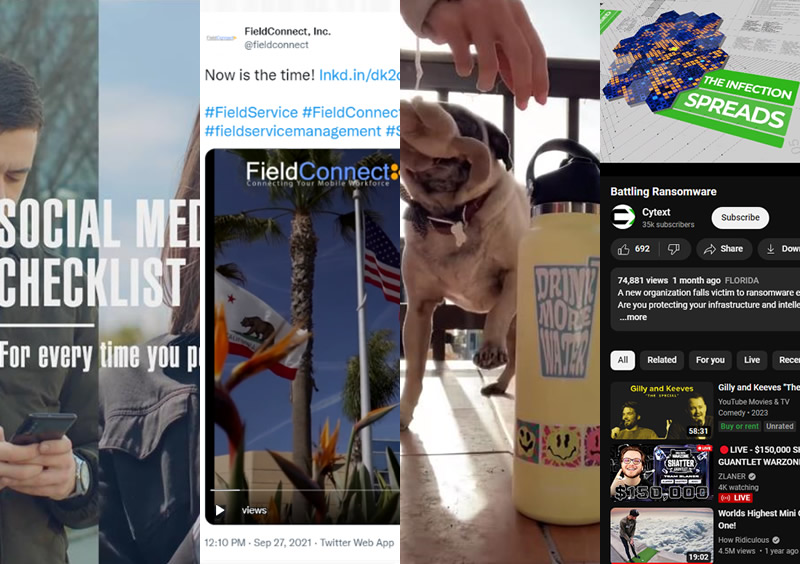Switch to the For you chip
This screenshot has width=800, height=564.
click(710, 360)
